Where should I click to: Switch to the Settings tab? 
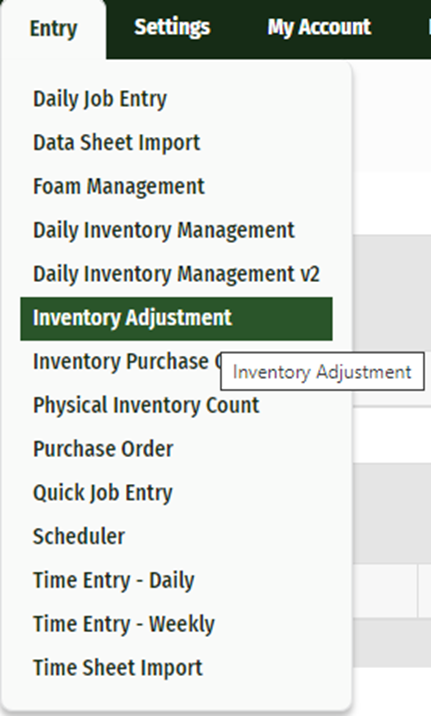point(172,27)
